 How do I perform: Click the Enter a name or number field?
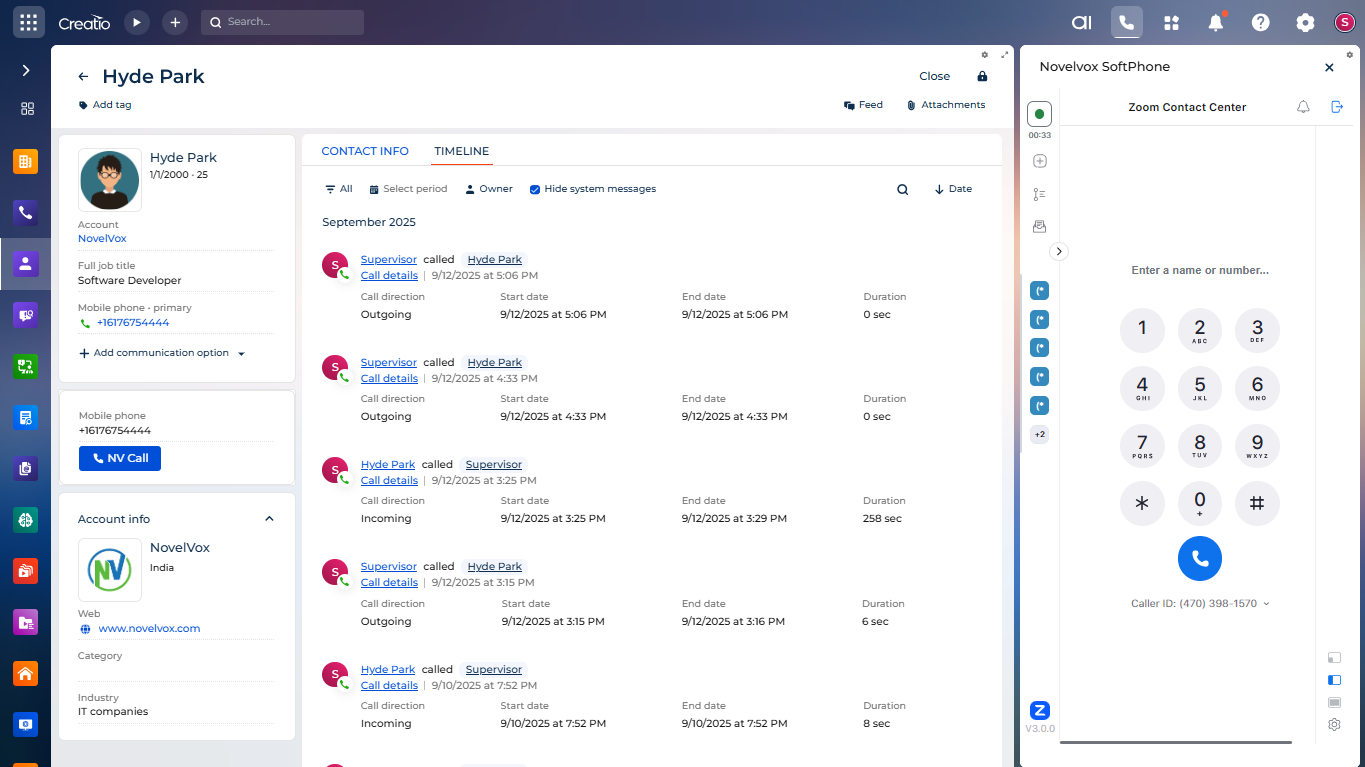[x=1199, y=270]
